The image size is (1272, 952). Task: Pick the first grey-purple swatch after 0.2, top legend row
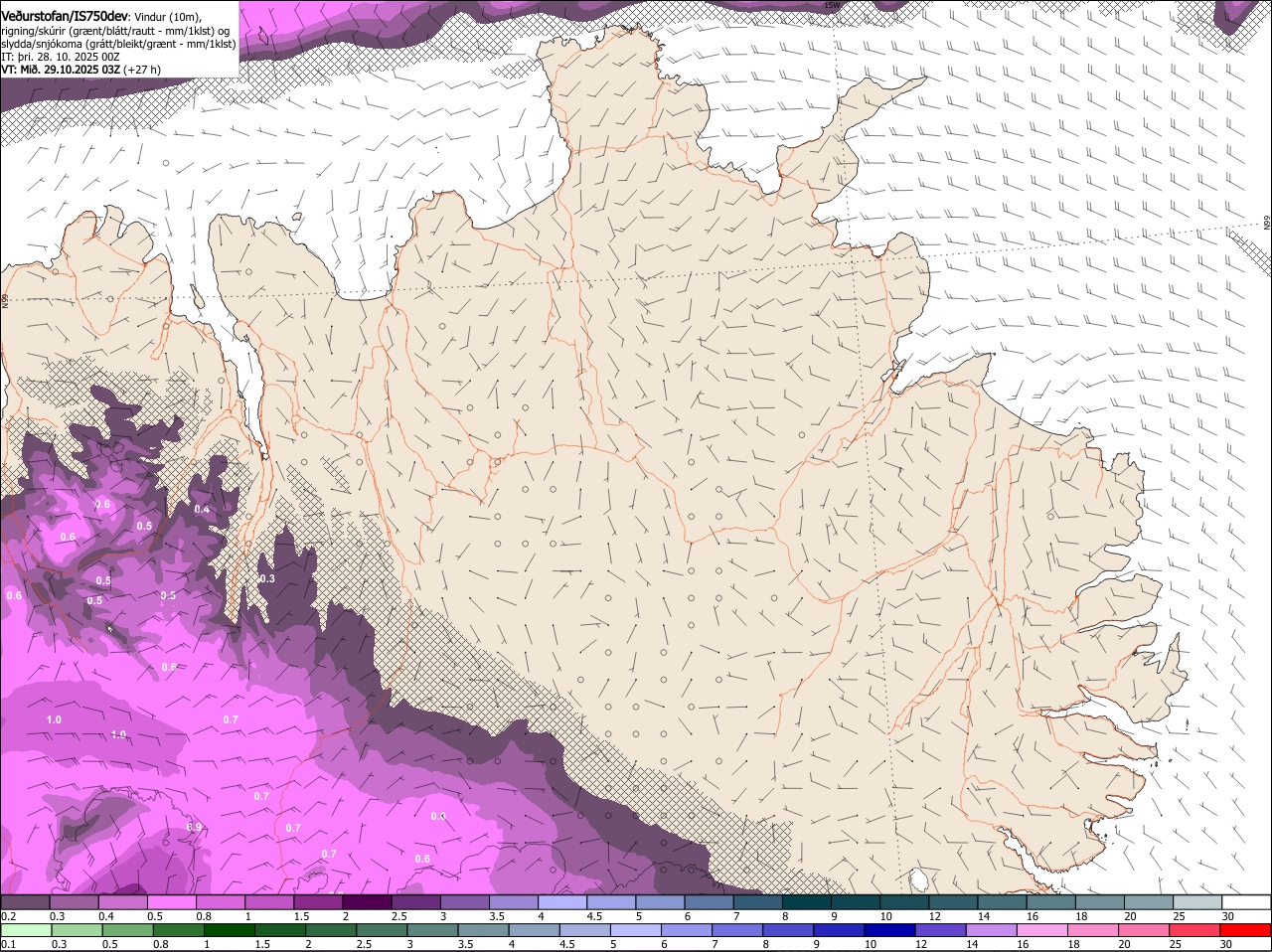point(25,902)
